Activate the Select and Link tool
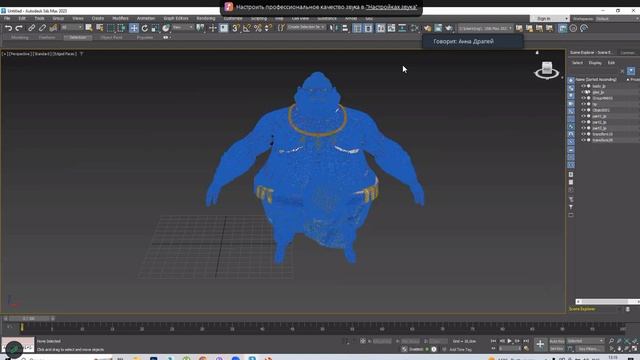The width and height of the screenshot is (640, 360). point(31,28)
